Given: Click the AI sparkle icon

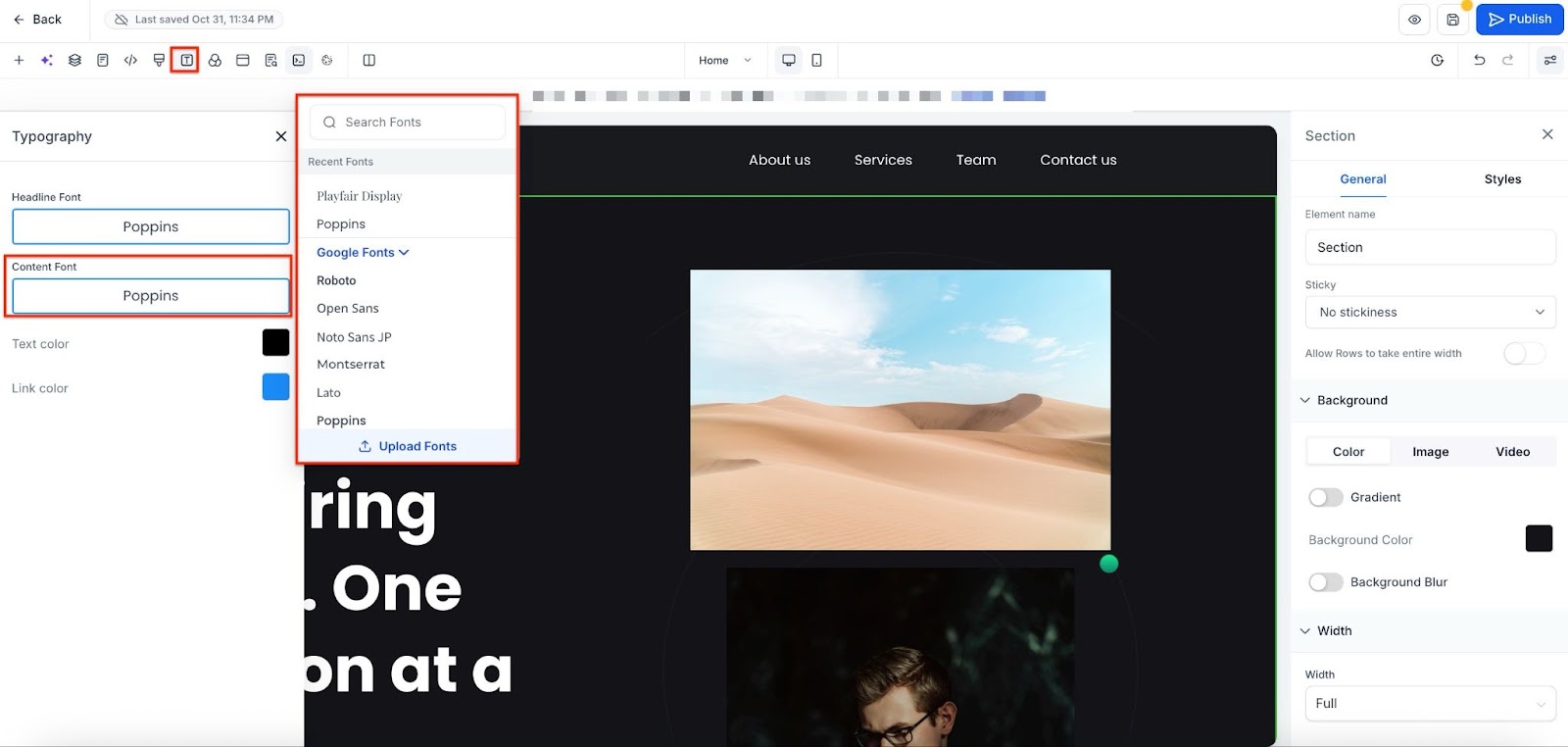Looking at the screenshot, I should [46, 61].
